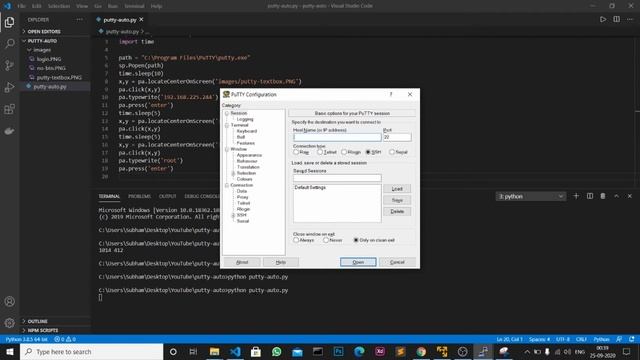Screen dimensions: 640x360
Task: Click the About button in PuTTY
Action: pyautogui.click(x=242, y=262)
